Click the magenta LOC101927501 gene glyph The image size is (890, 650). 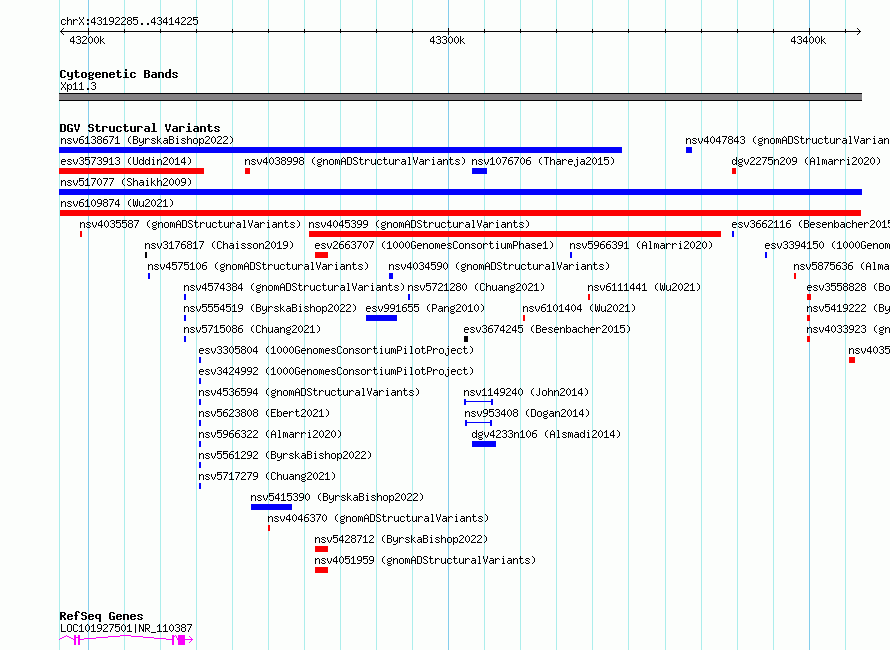(x=126, y=640)
